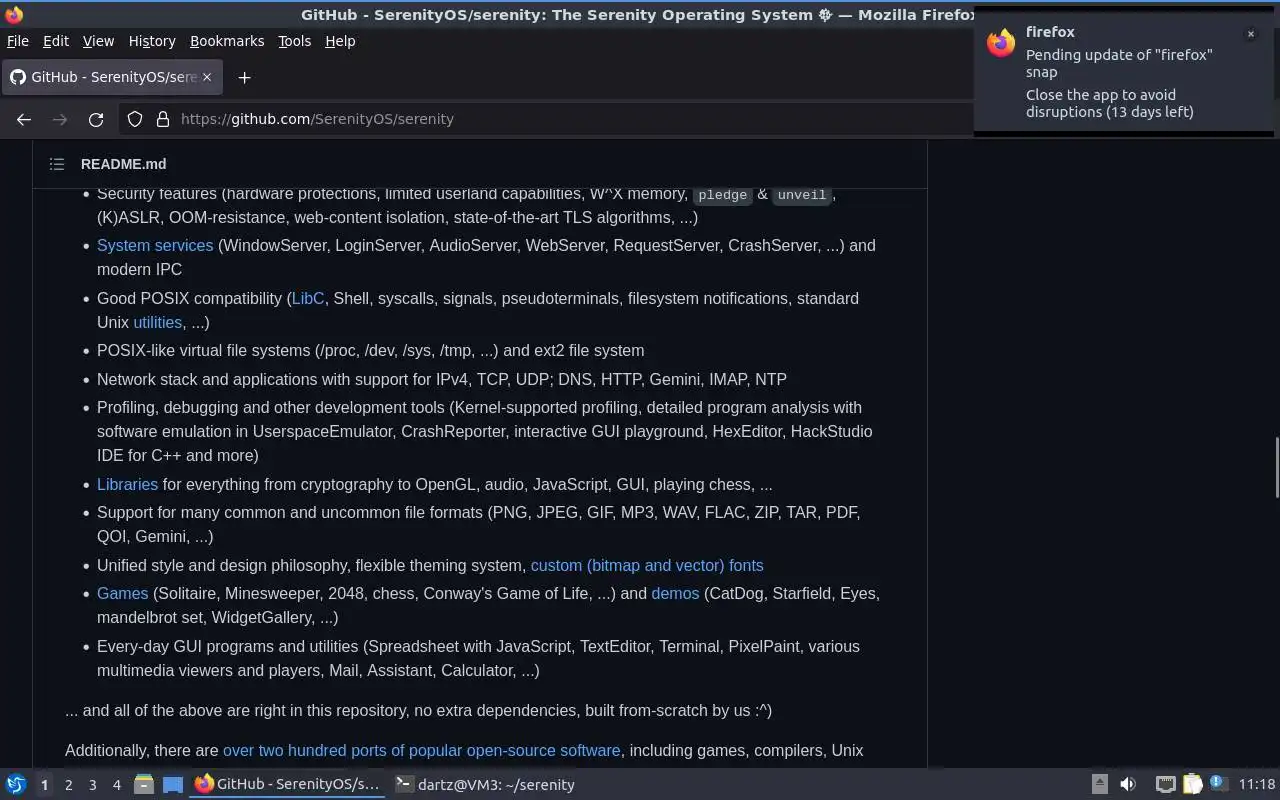Open the volume speaker tray icon
The image size is (1280, 800).
point(1128,784)
